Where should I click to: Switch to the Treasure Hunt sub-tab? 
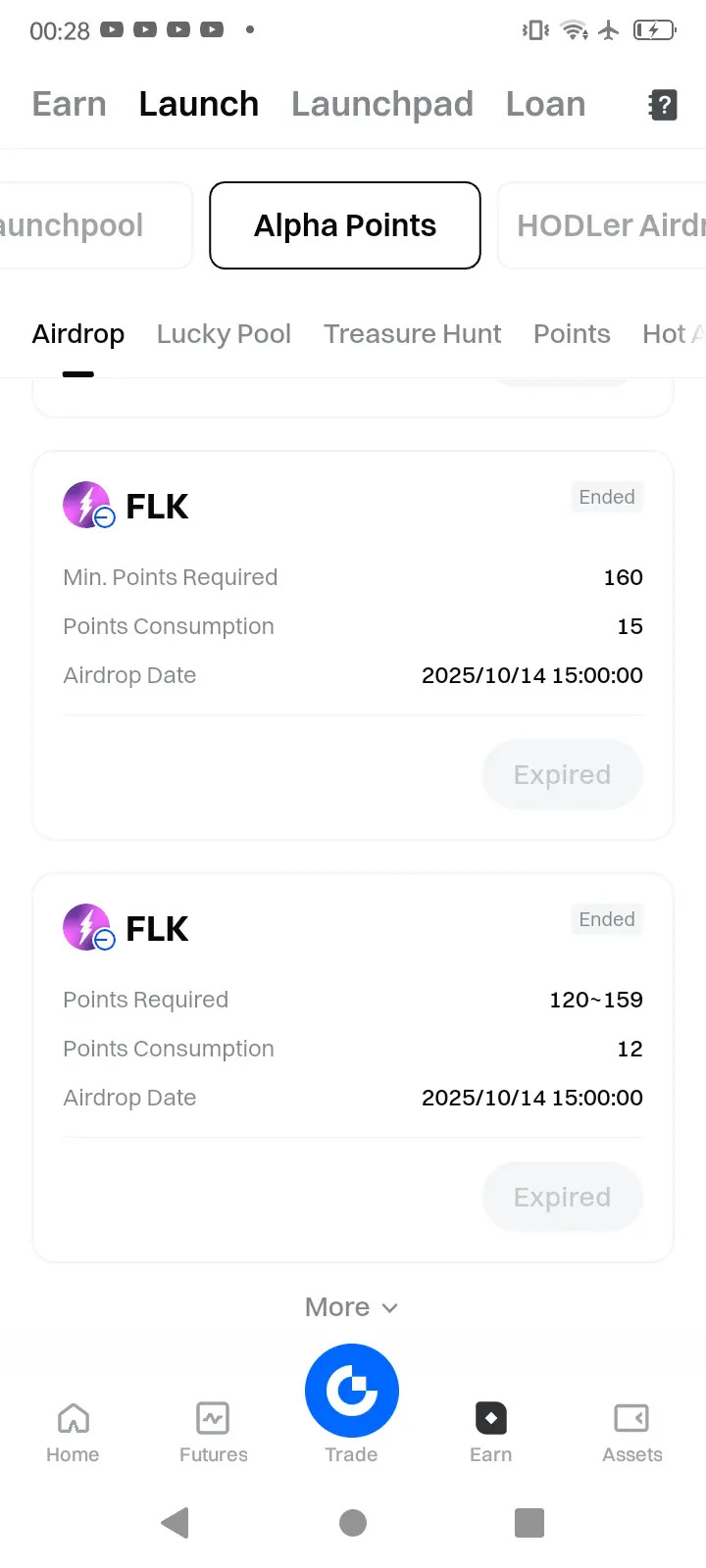click(x=412, y=334)
